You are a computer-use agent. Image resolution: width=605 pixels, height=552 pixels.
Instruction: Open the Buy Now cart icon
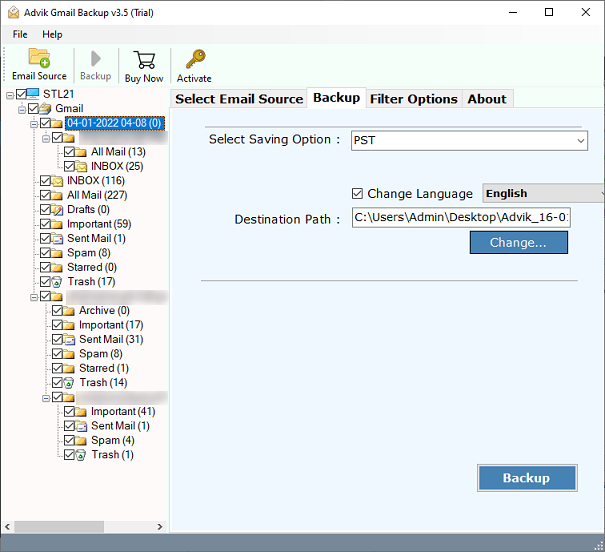tap(144, 59)
